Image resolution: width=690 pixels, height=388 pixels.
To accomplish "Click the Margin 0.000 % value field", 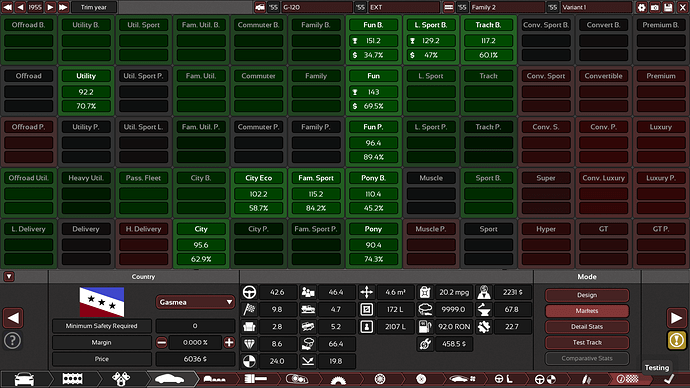I will point(195,343).
